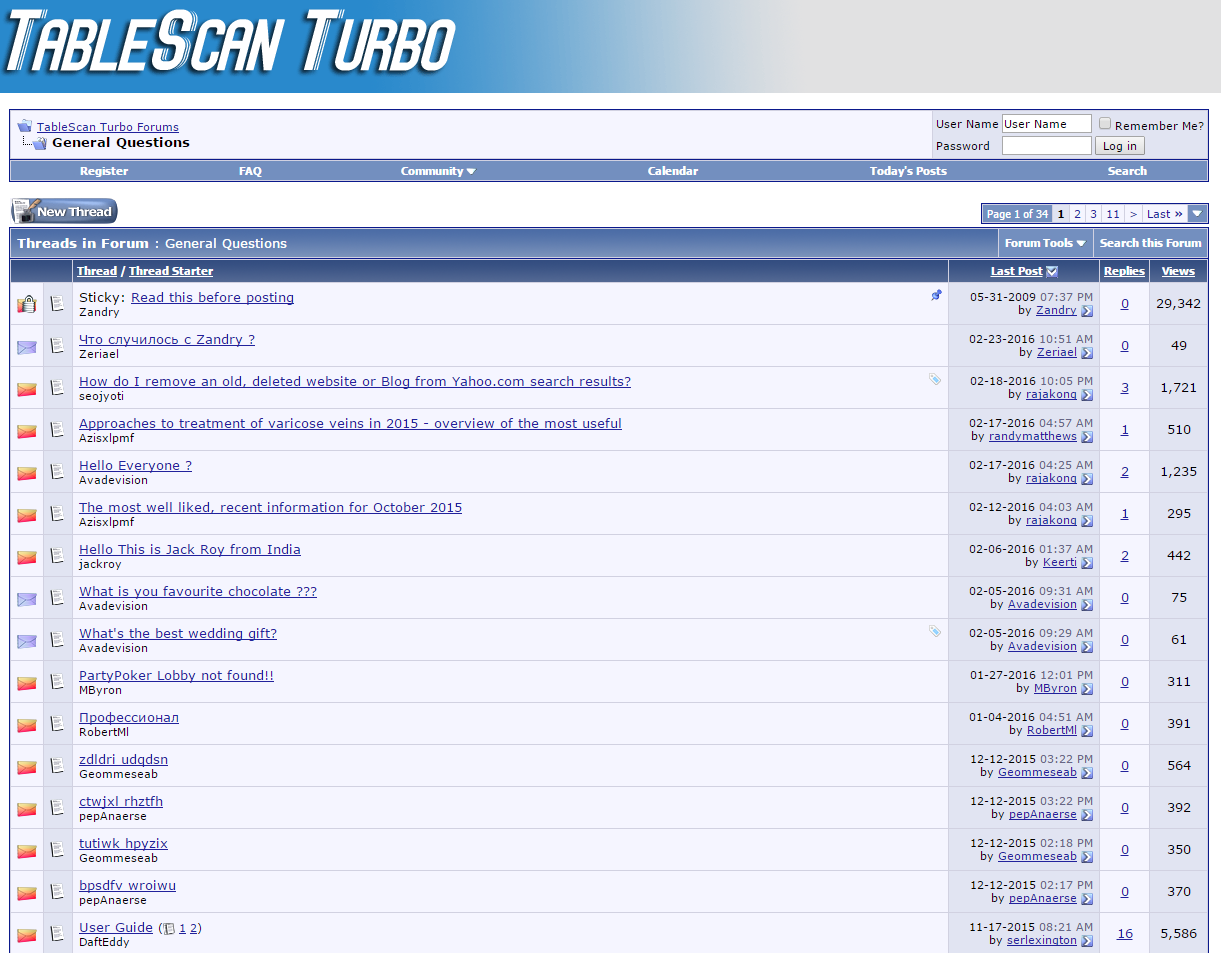Sort by Thread column header

click(x=97, y=271)
